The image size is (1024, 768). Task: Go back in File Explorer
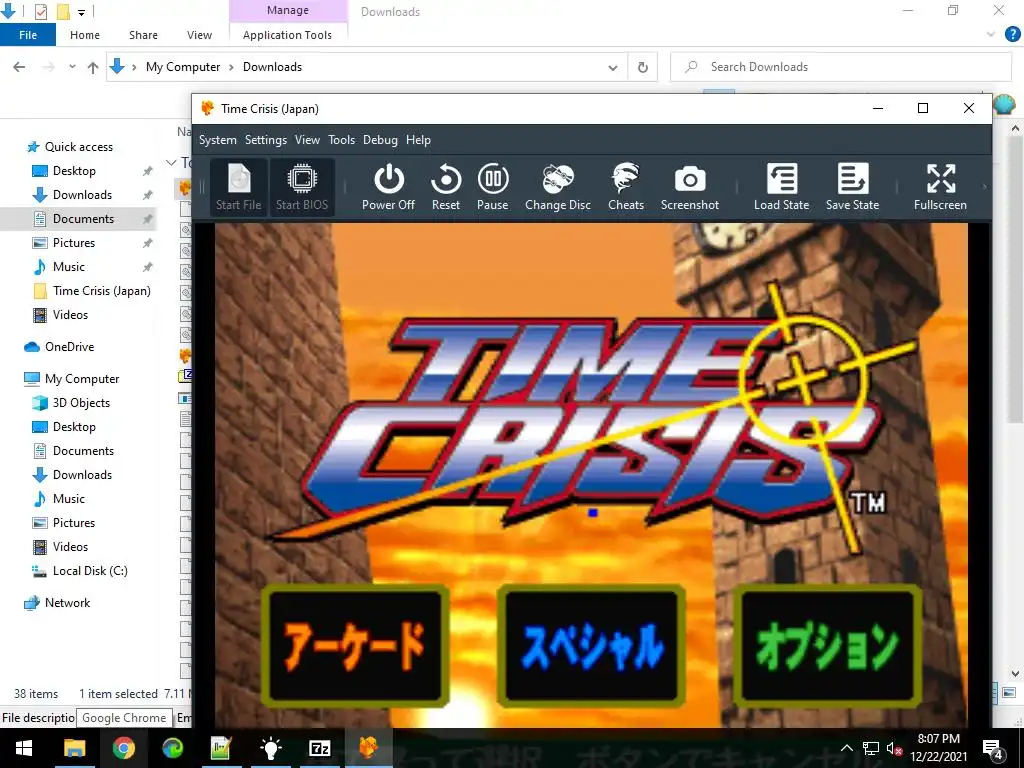pyautogui.click(x=19, y=67)
